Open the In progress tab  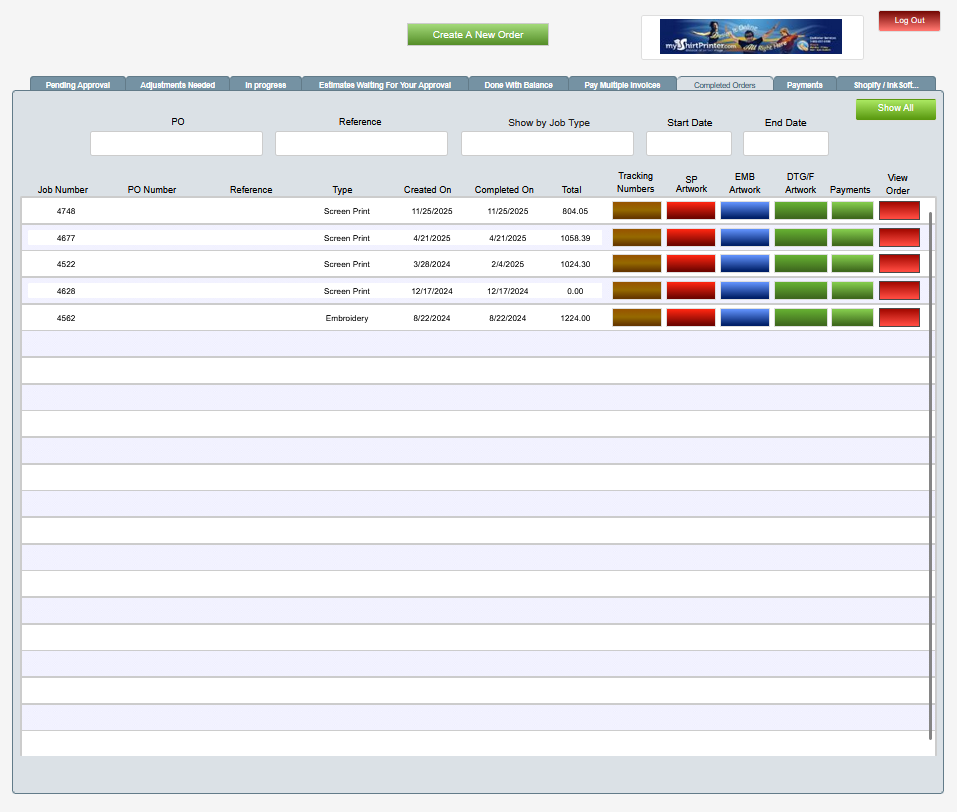coord(265,84)
